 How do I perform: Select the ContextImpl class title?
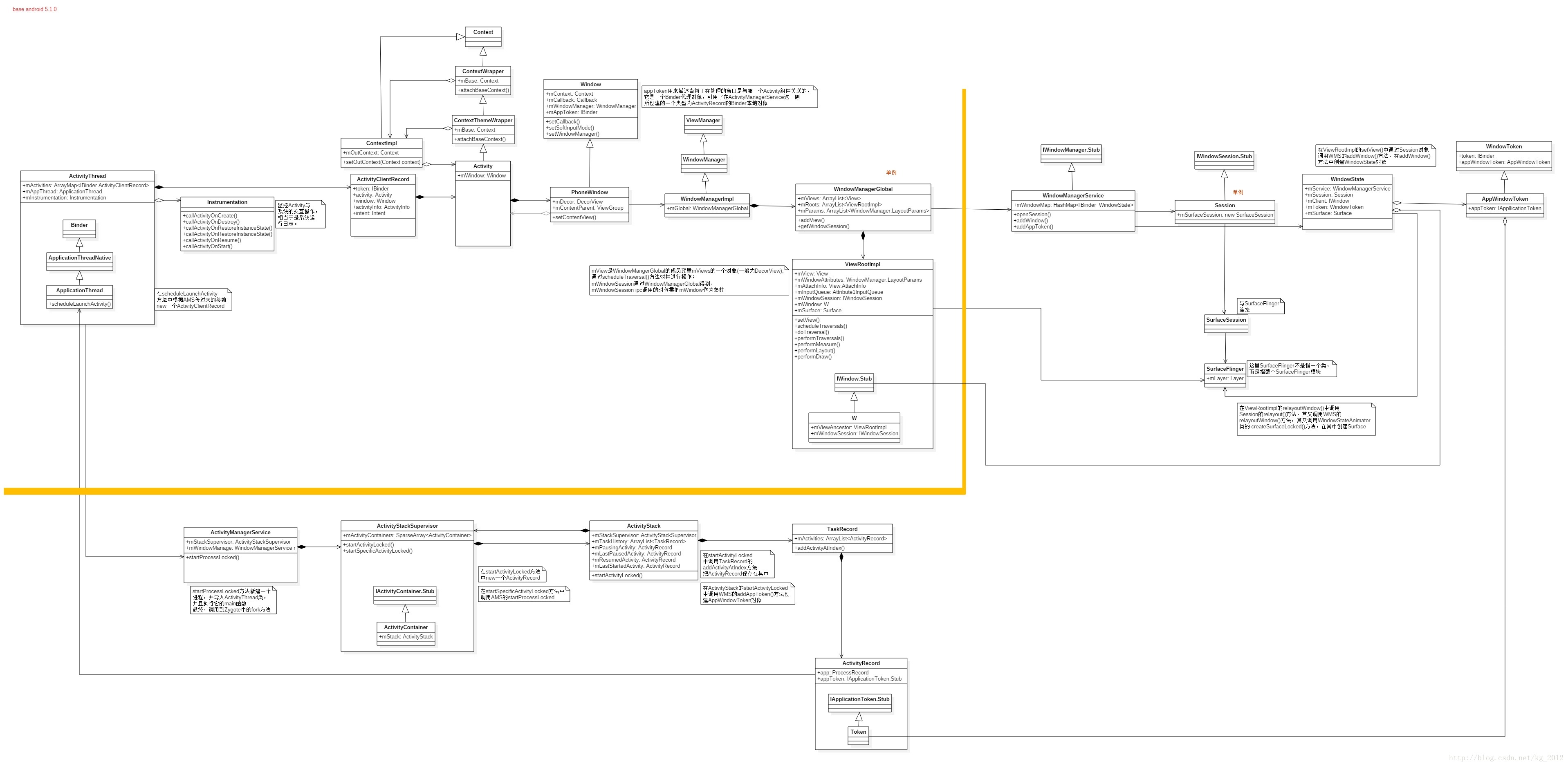point(381,143)
